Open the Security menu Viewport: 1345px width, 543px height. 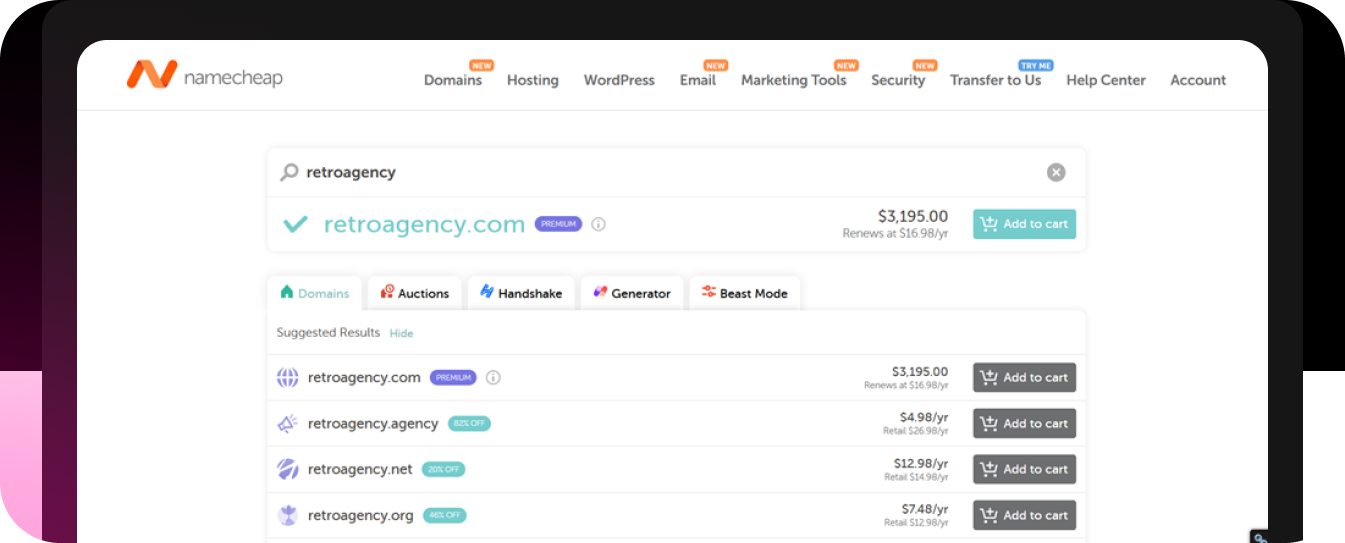click(898, 80)
